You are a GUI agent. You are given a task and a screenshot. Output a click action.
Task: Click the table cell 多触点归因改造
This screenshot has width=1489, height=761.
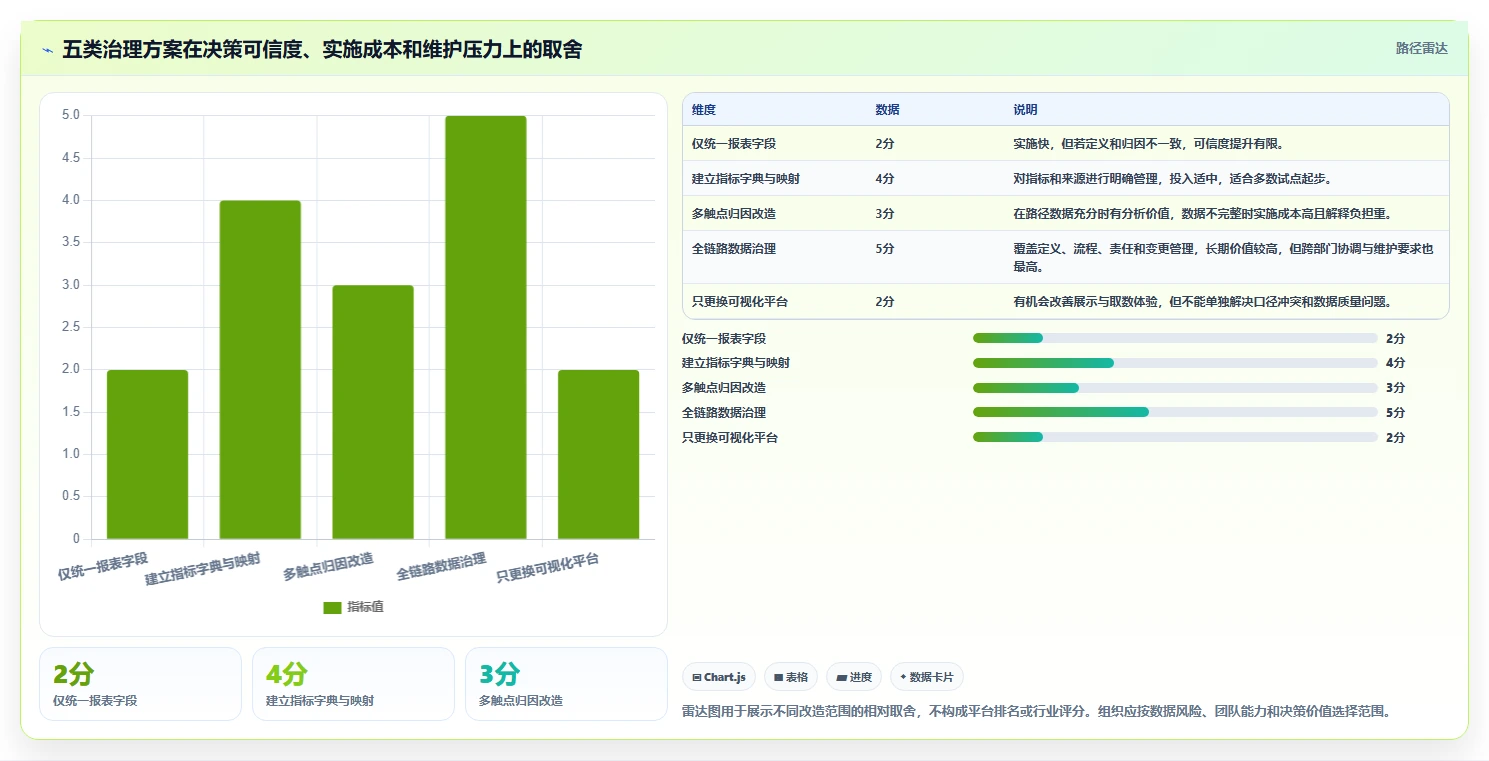(x=733, y=214)
